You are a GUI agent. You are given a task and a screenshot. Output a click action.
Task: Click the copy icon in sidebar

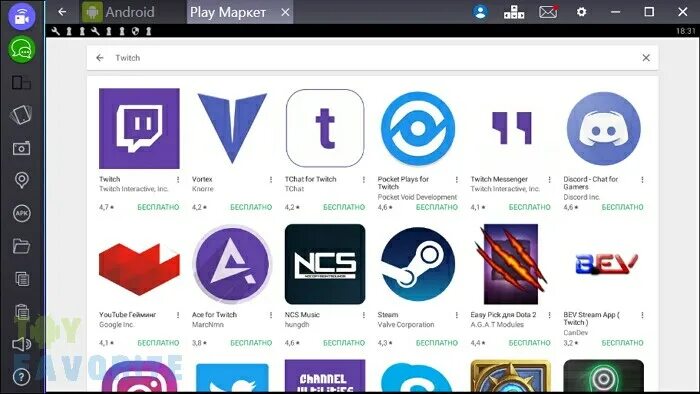click(x=22, y=279)
